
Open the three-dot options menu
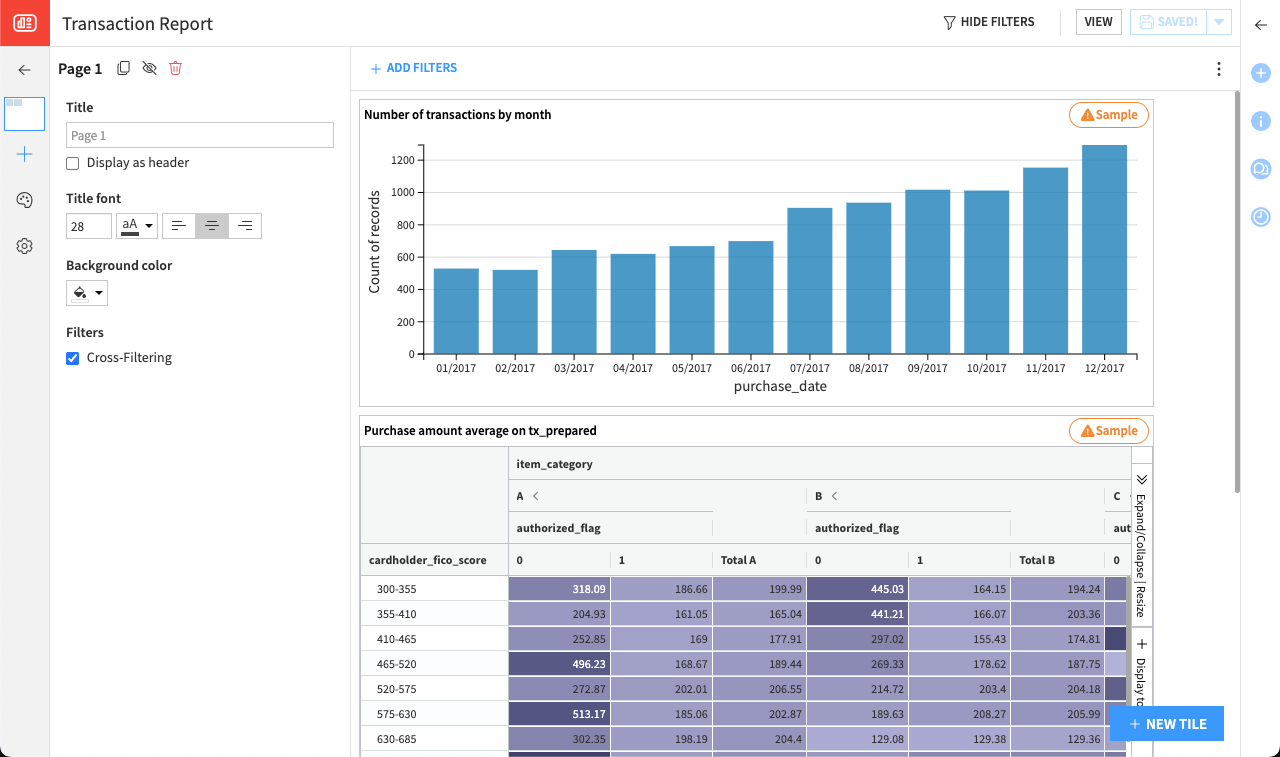coord(1219,69)
